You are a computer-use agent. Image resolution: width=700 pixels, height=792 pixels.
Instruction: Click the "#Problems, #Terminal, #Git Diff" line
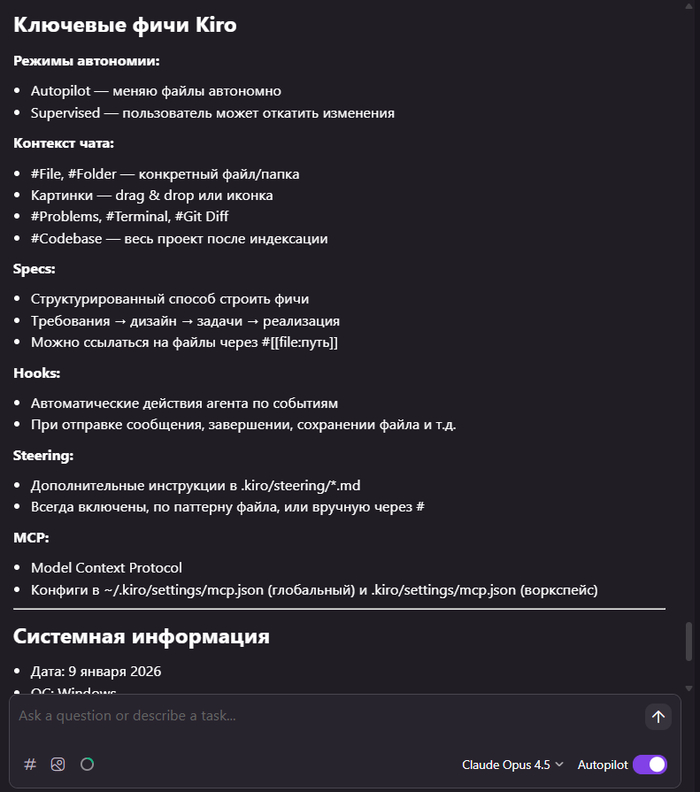click(x=130, y=217)
